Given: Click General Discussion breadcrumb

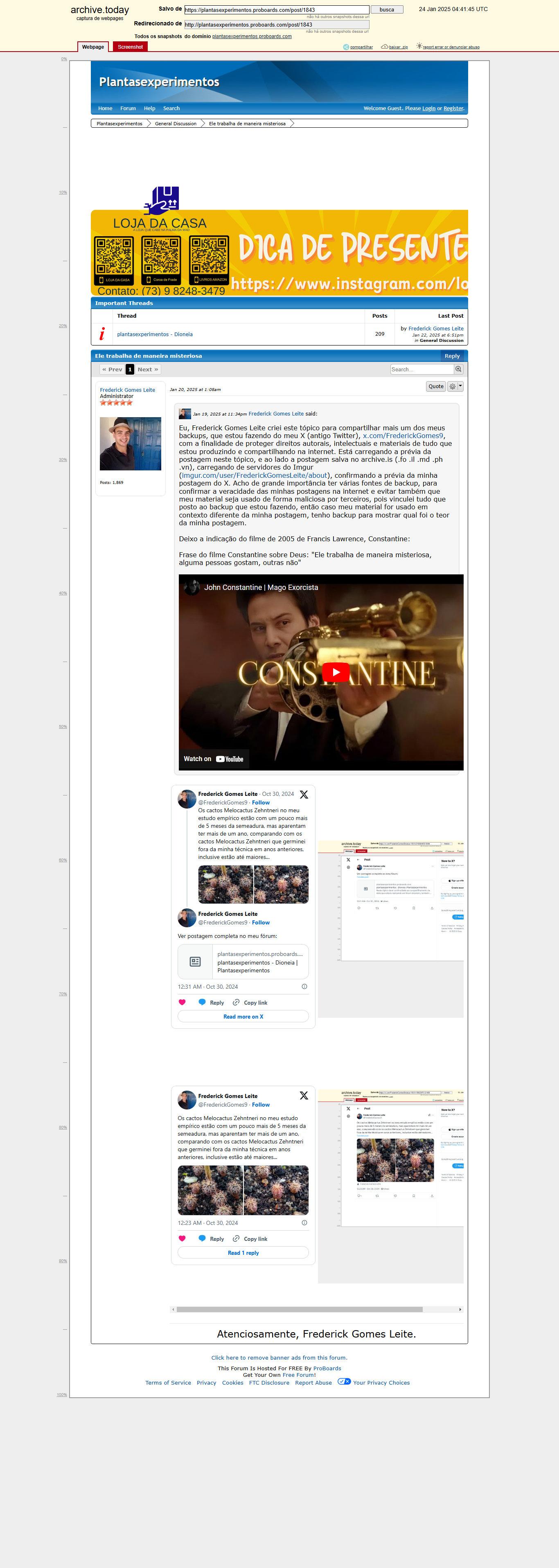Looking at the screenshot, I should [x=176, y=124].
